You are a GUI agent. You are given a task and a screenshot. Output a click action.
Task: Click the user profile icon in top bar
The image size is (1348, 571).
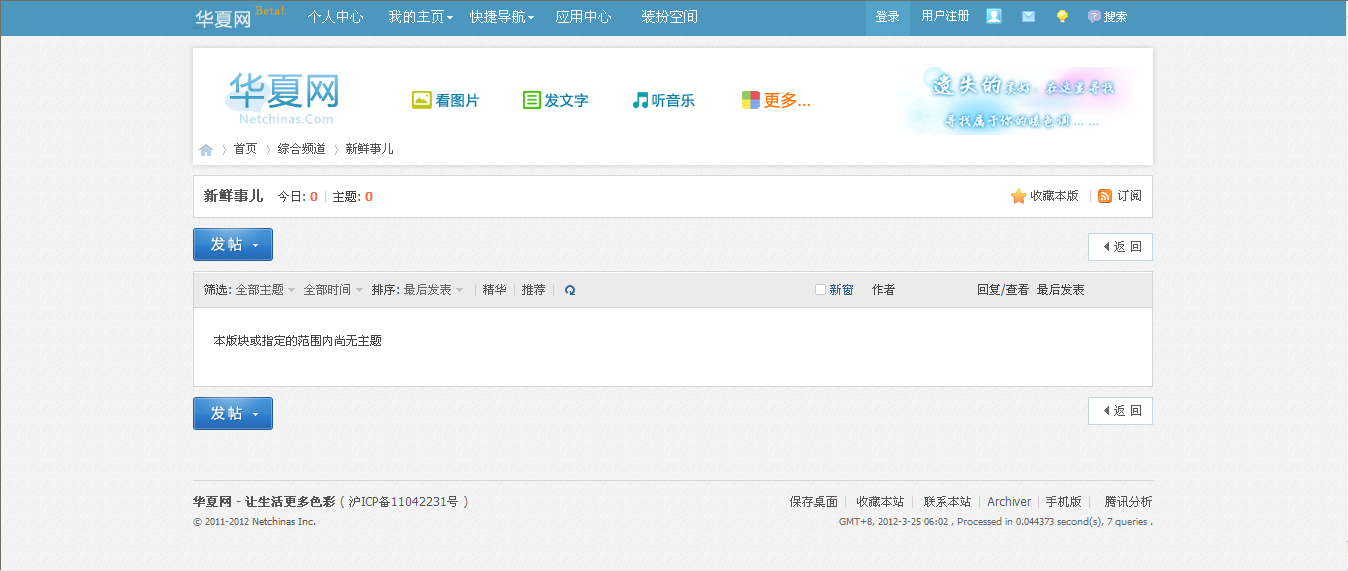994,16
